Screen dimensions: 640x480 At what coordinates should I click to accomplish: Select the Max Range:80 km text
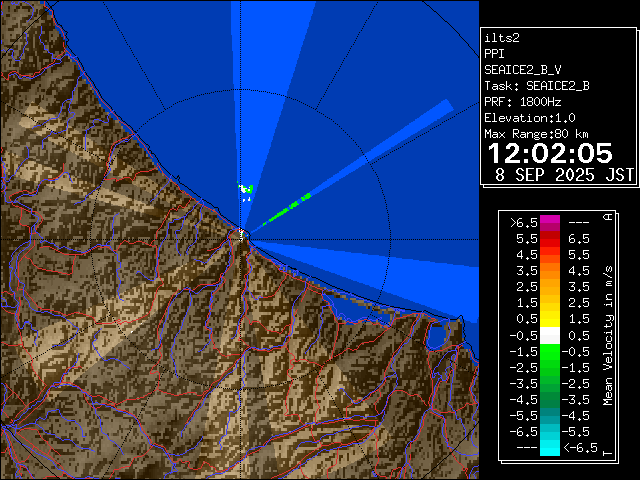pyautogui.click(x=536, y=133)
